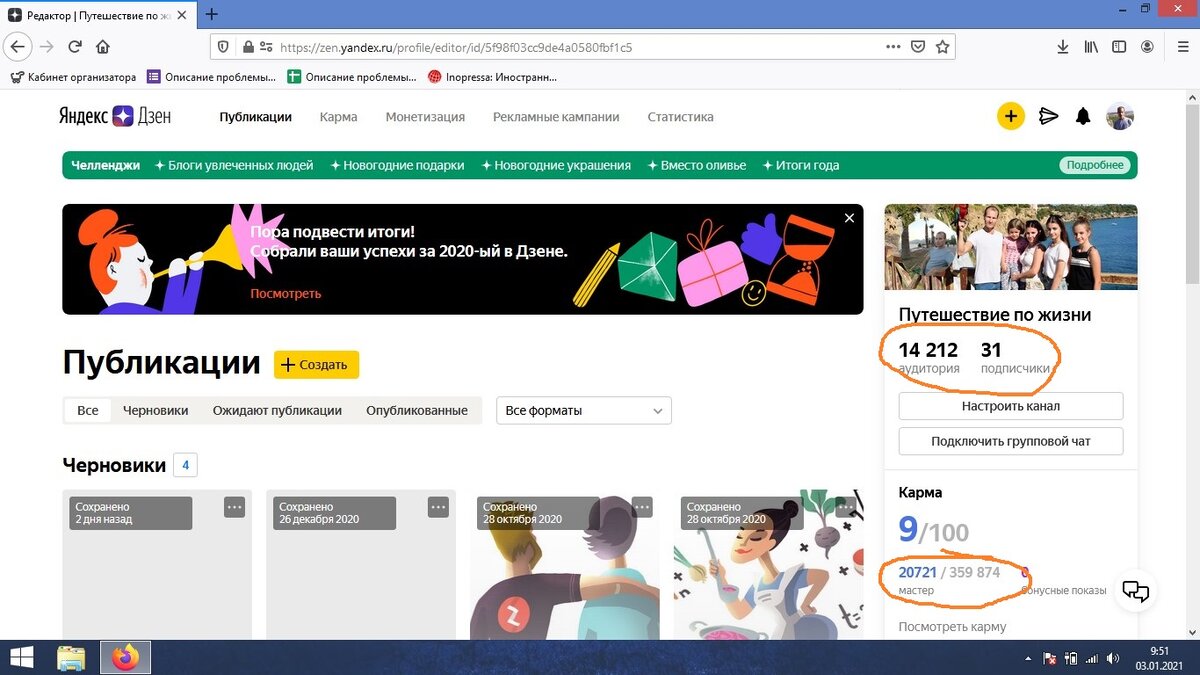Open the notifications bell
1200x675 pixels.
(x=1083, y=116)
